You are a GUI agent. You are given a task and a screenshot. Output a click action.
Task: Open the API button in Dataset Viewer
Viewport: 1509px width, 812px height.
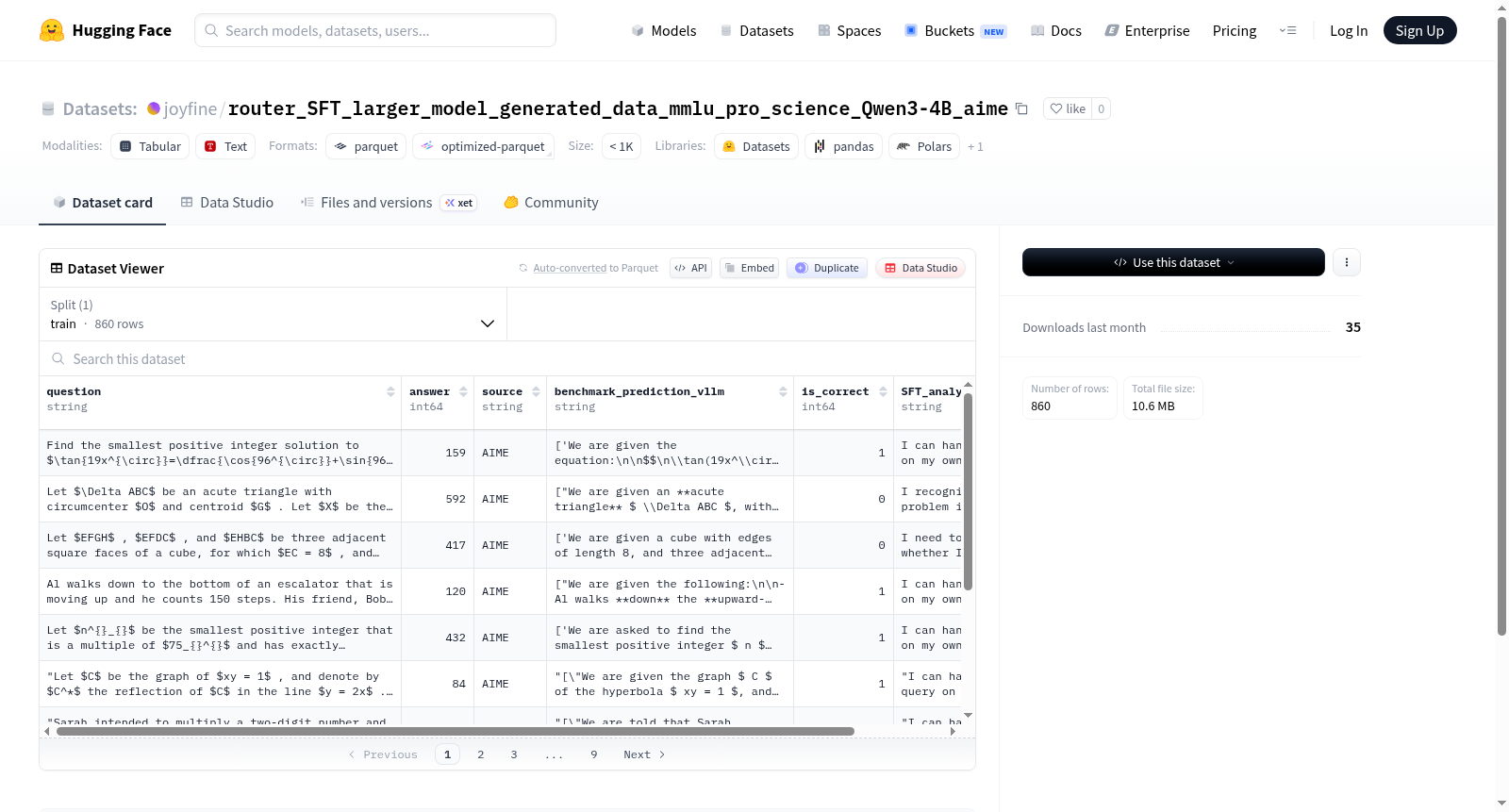click(690, 268)
